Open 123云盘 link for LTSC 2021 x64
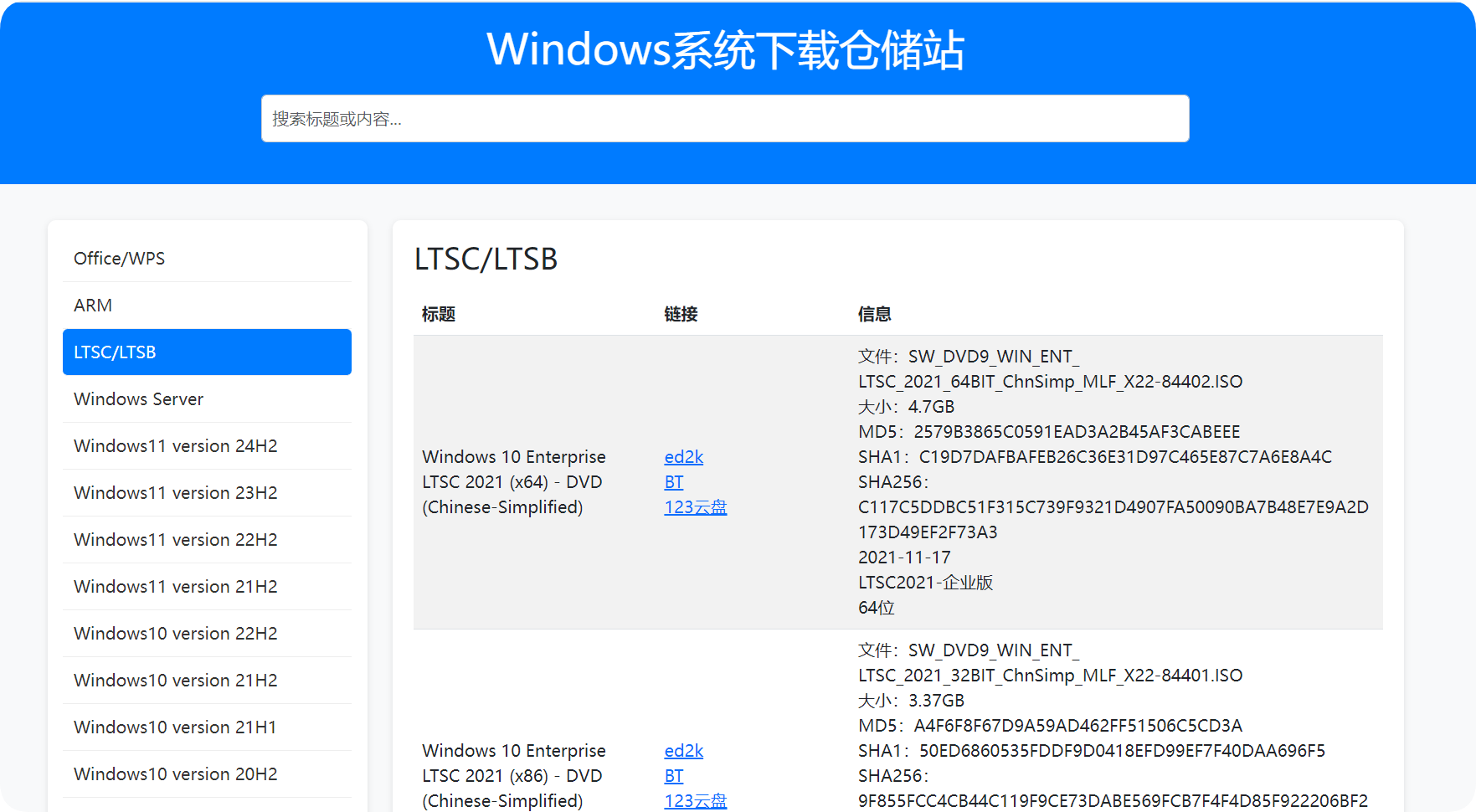 tap(696, 507)
